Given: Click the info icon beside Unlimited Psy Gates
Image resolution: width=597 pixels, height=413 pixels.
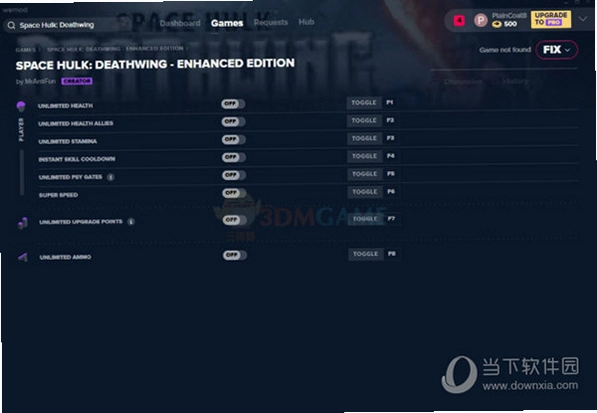Looking at the screenshot, I should coord(110,177).
